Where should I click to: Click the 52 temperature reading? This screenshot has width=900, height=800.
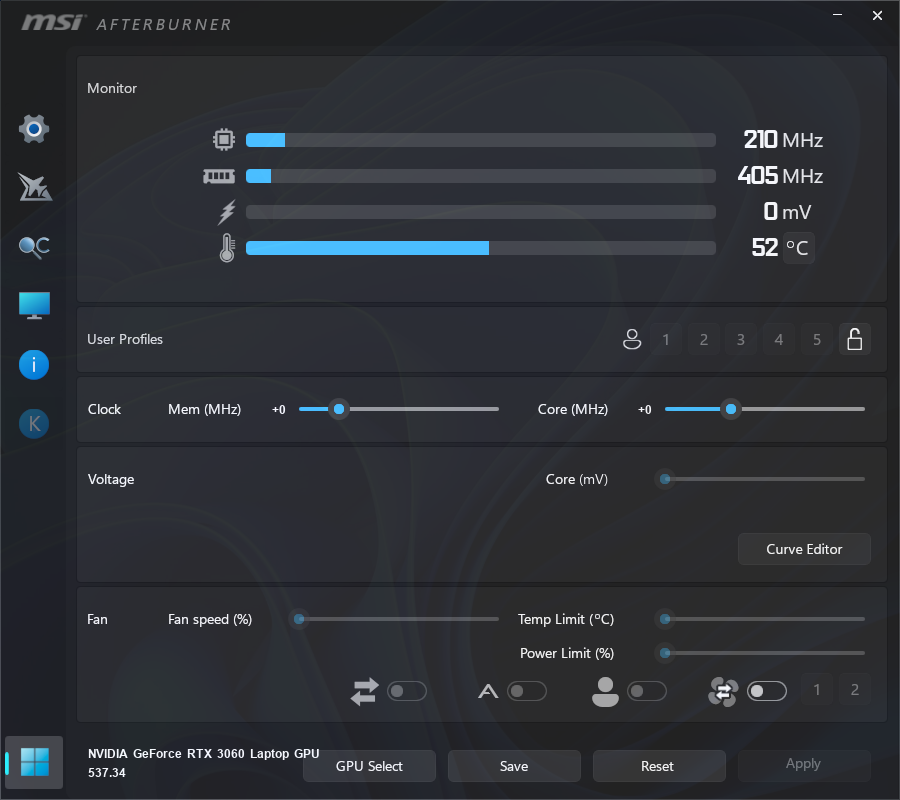(x=765, y=248)
